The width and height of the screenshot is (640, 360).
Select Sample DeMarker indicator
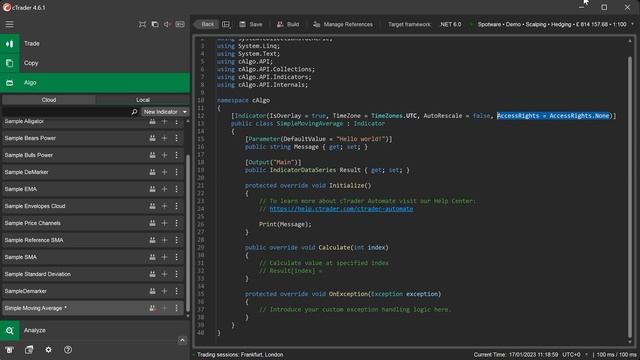93,172
